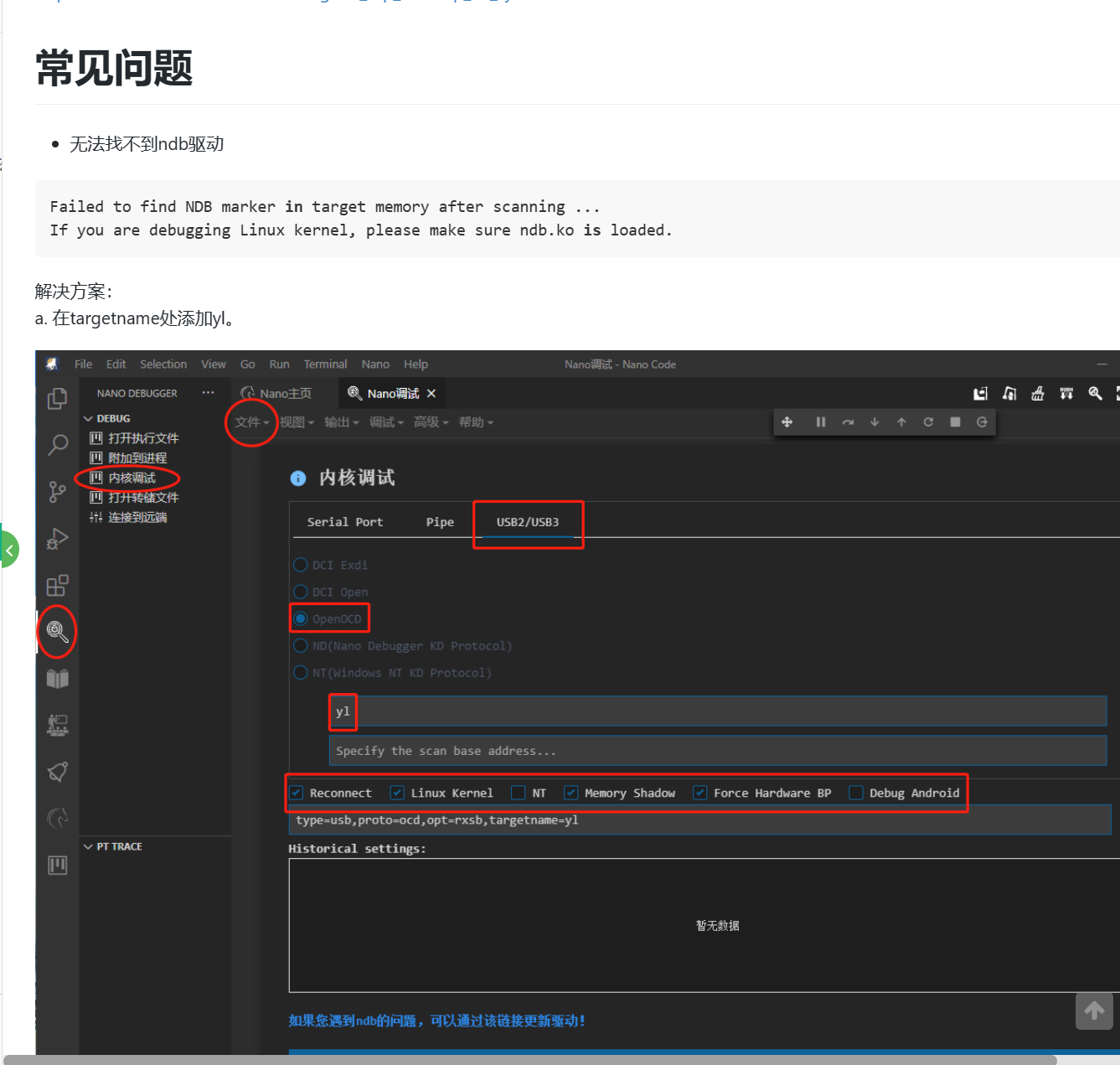This screenshot has width=1120, height=1065.
Task: Open Run and Debug activity icon
Action: point(57,538)
